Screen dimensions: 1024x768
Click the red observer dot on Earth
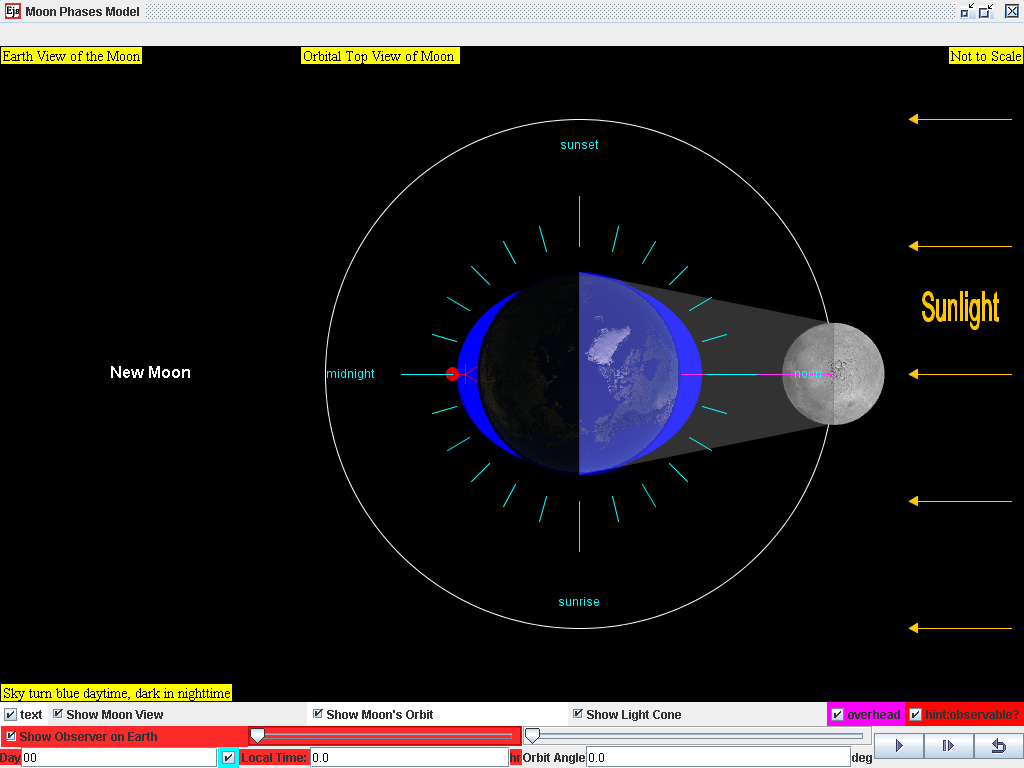452,374
